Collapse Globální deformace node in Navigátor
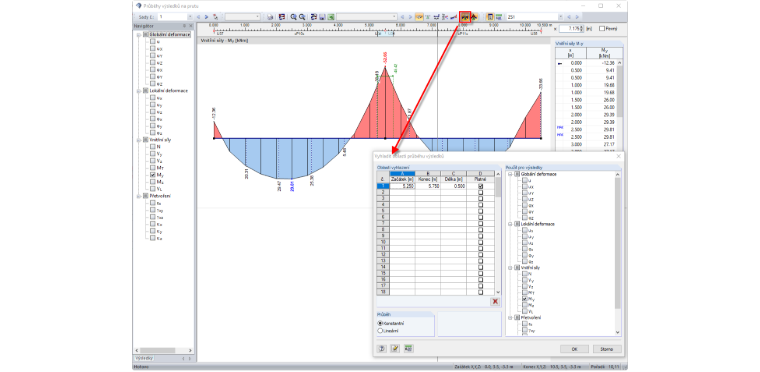Screen dimensions: 760x372 pyautogui.click(x=139, y=35)
